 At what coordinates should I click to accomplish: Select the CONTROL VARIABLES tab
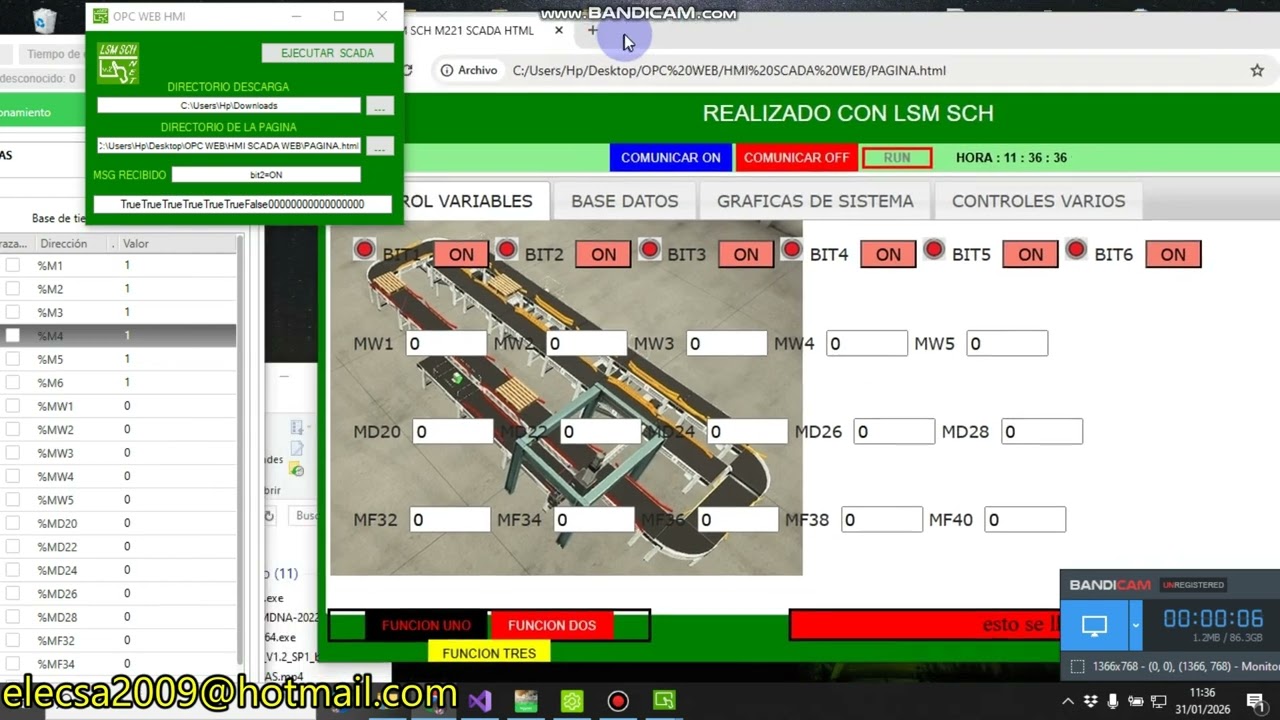click(x=476, y=201)
